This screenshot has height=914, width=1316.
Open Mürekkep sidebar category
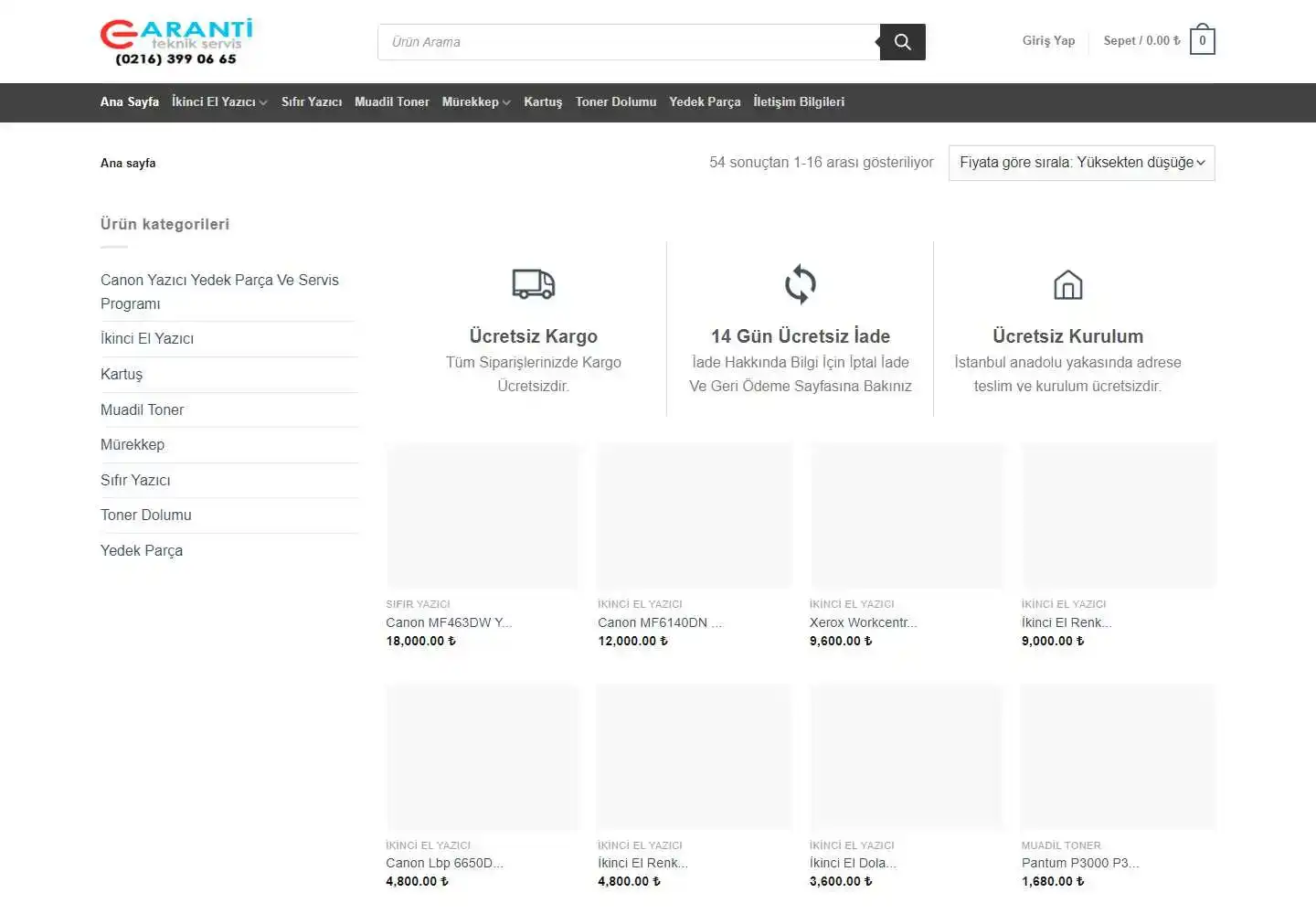133,444
